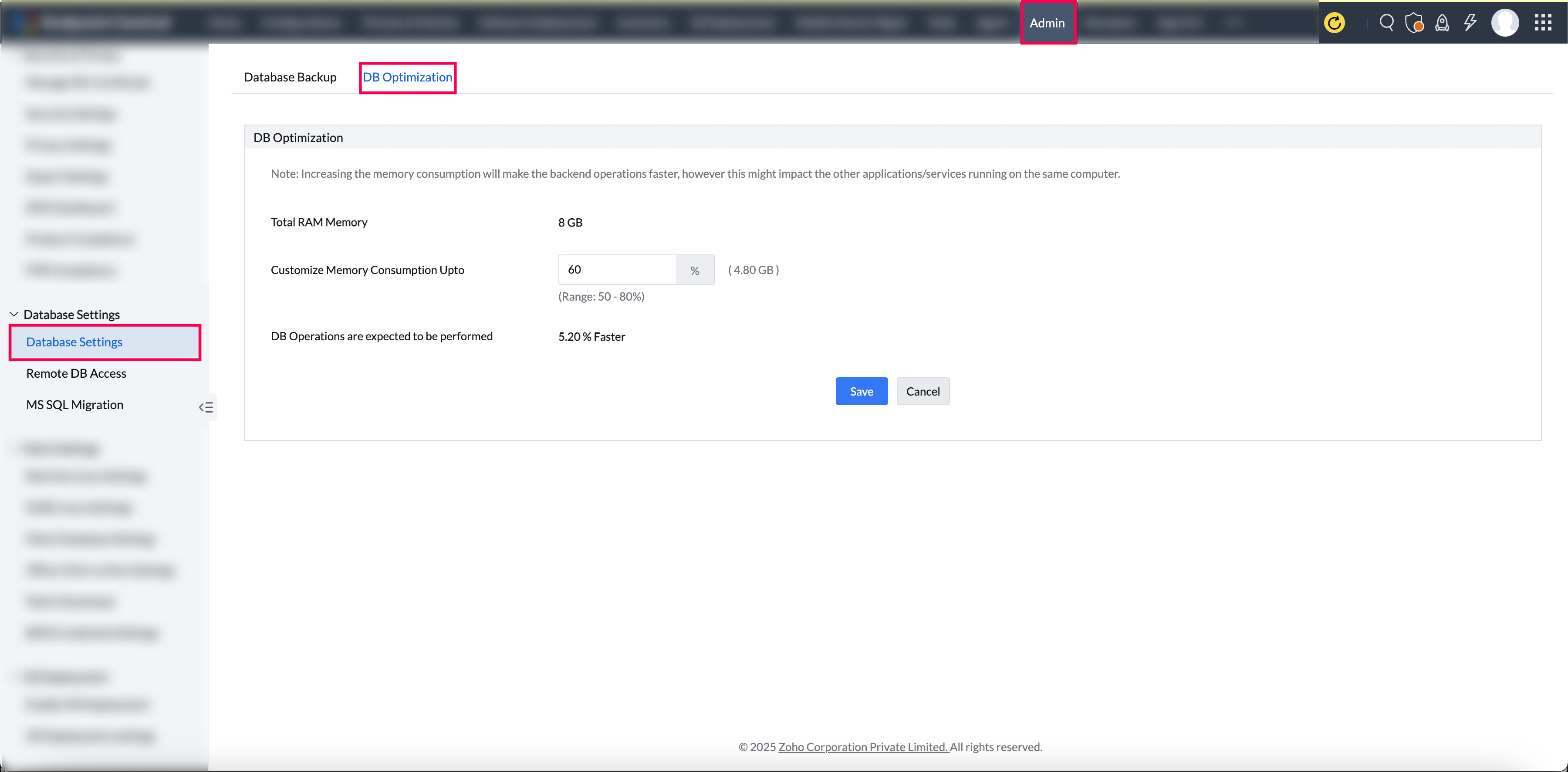The height and width of the screenshot is (772, 1568).
Task: Click the shield icon with orange dot
Action: tap(1414, 23)
